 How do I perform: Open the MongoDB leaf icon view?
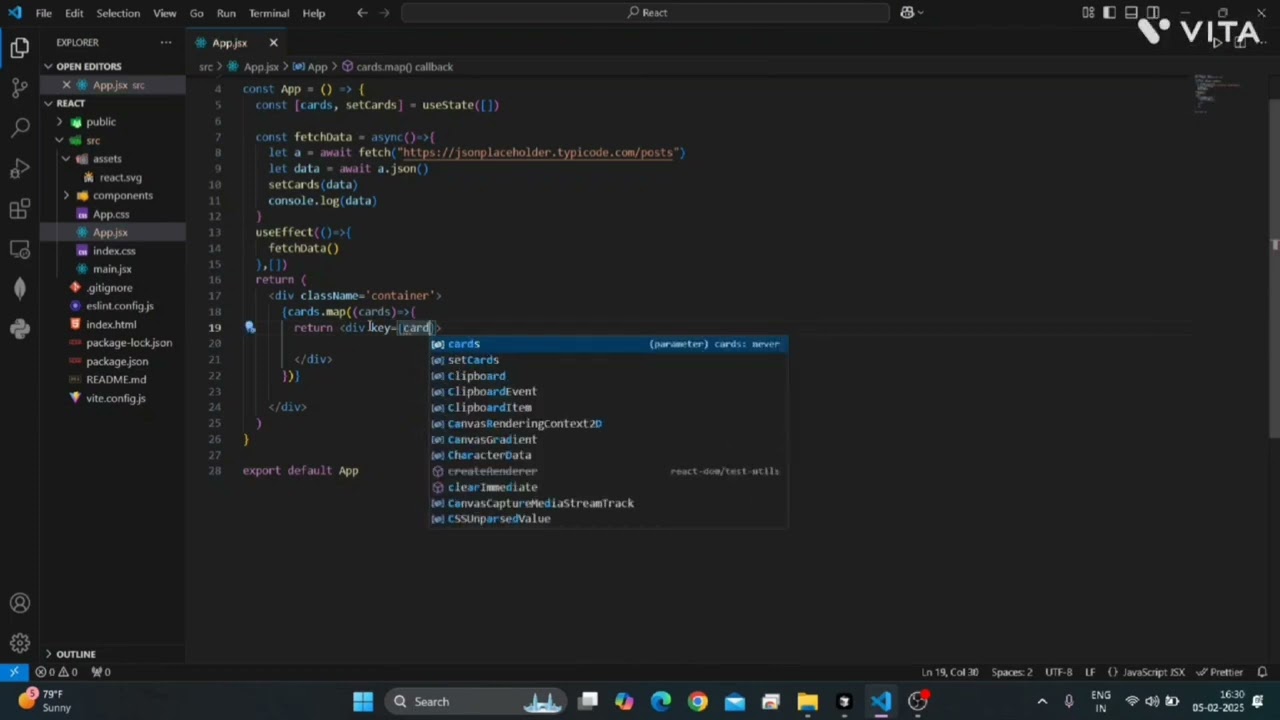pos(19,288)
